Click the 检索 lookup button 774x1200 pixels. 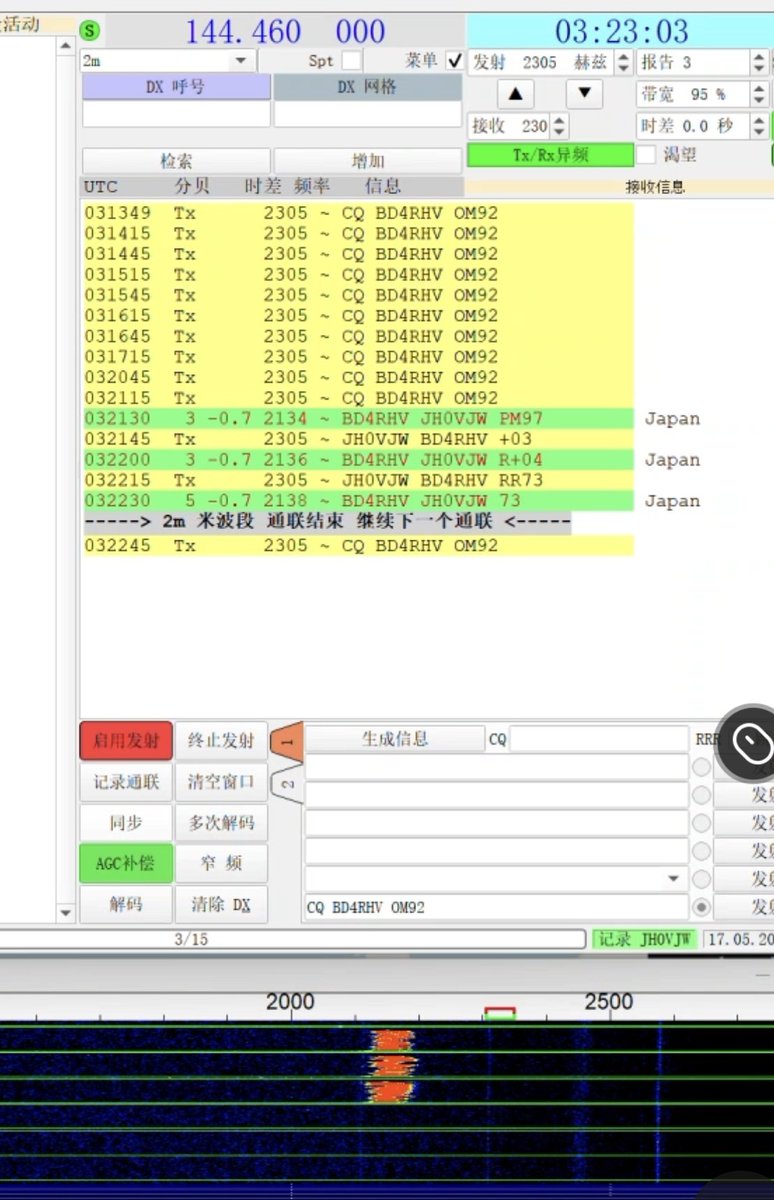[176, 161]
